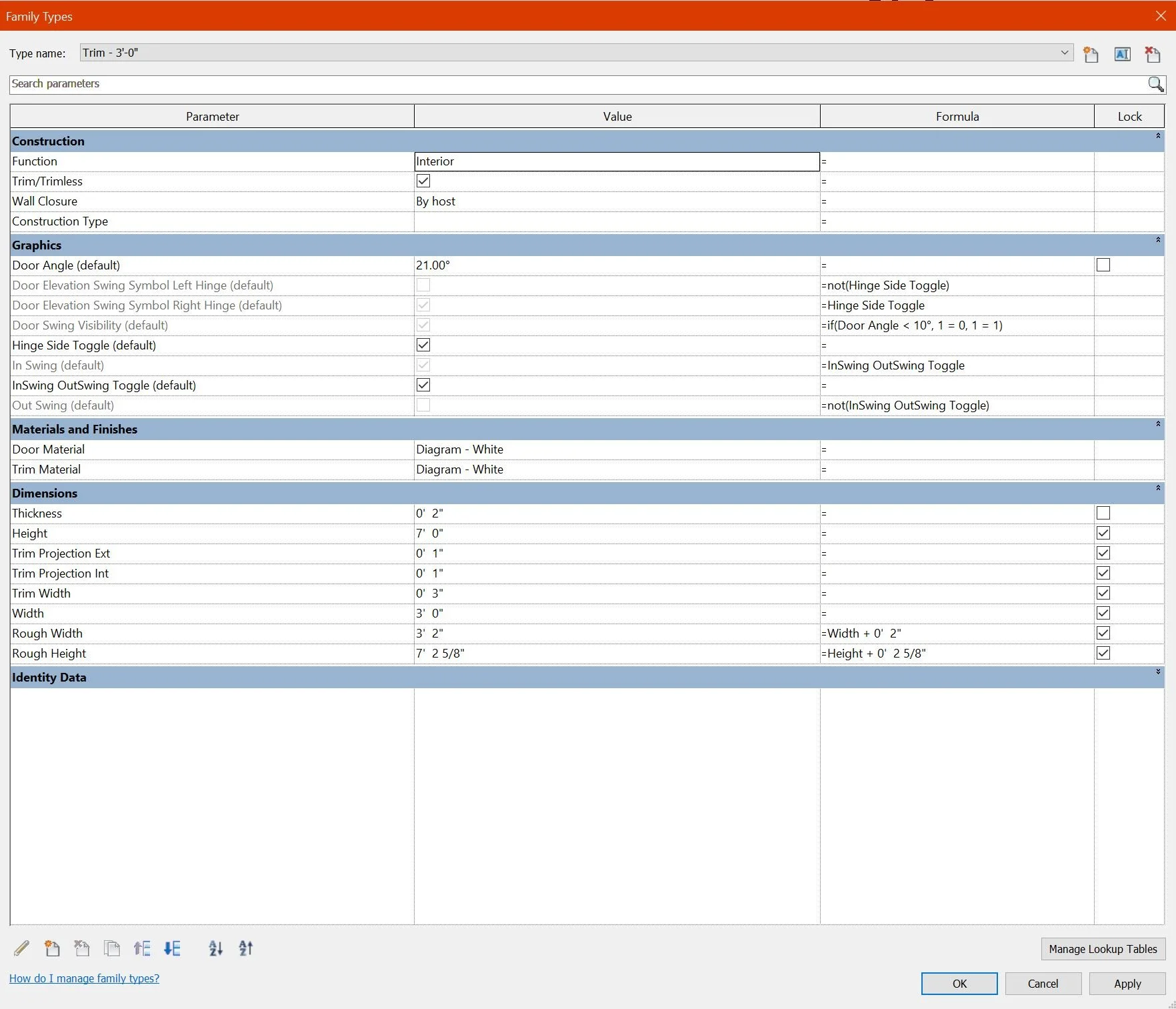Click the Search parameters field
1176x1009 pixels.
pyautogui.click(x=577, y=84)
